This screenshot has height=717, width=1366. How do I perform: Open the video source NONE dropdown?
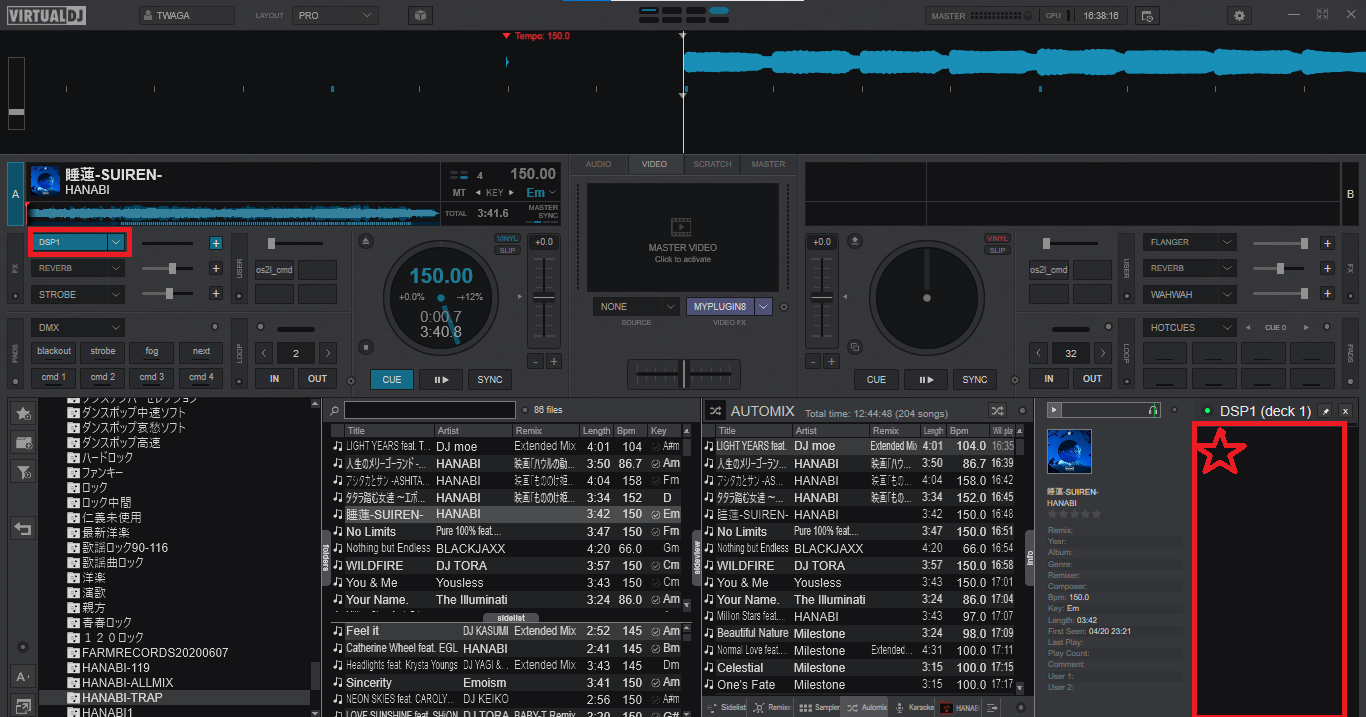pyautogui.click(x=636, y=307)
